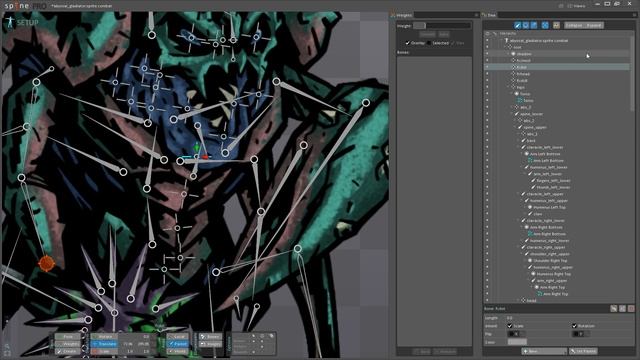This screenshot has height=360, width=640.
Task: Collapse the spine_upper node
Action: tap(516, 127)
